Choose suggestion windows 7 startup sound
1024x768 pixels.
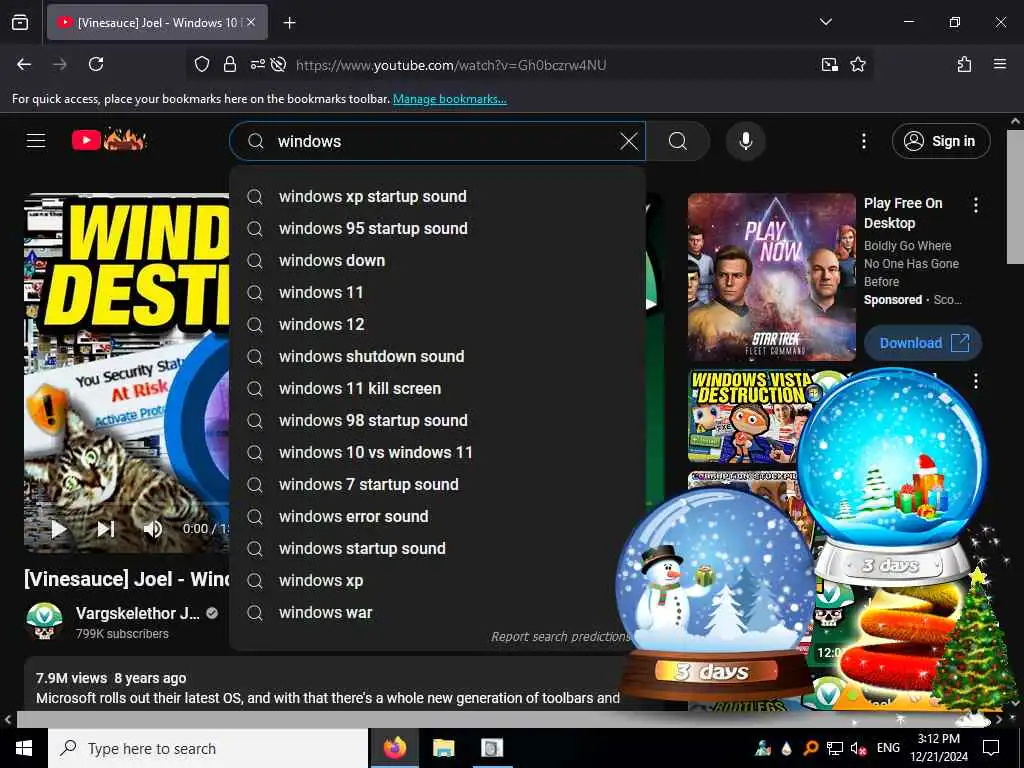[x=438, y=485]
